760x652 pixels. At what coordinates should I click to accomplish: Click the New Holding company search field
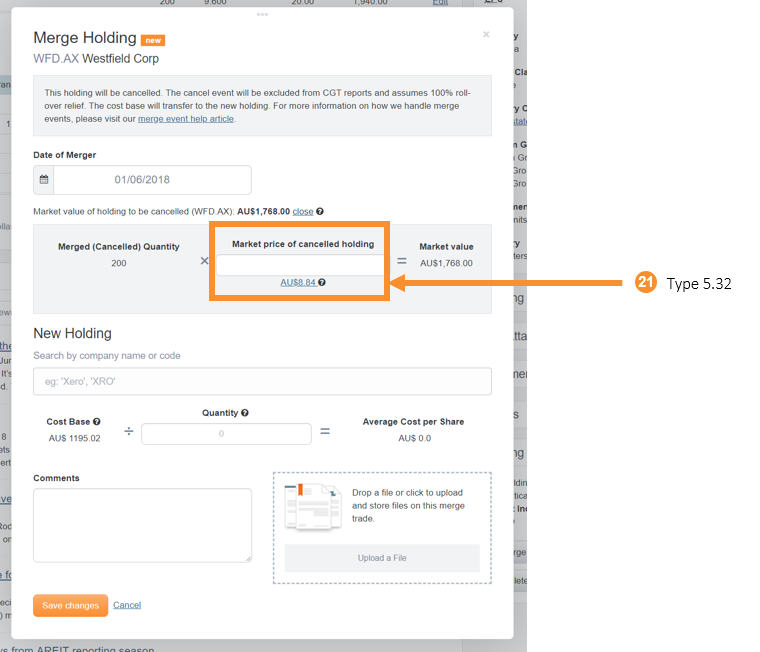262,382
